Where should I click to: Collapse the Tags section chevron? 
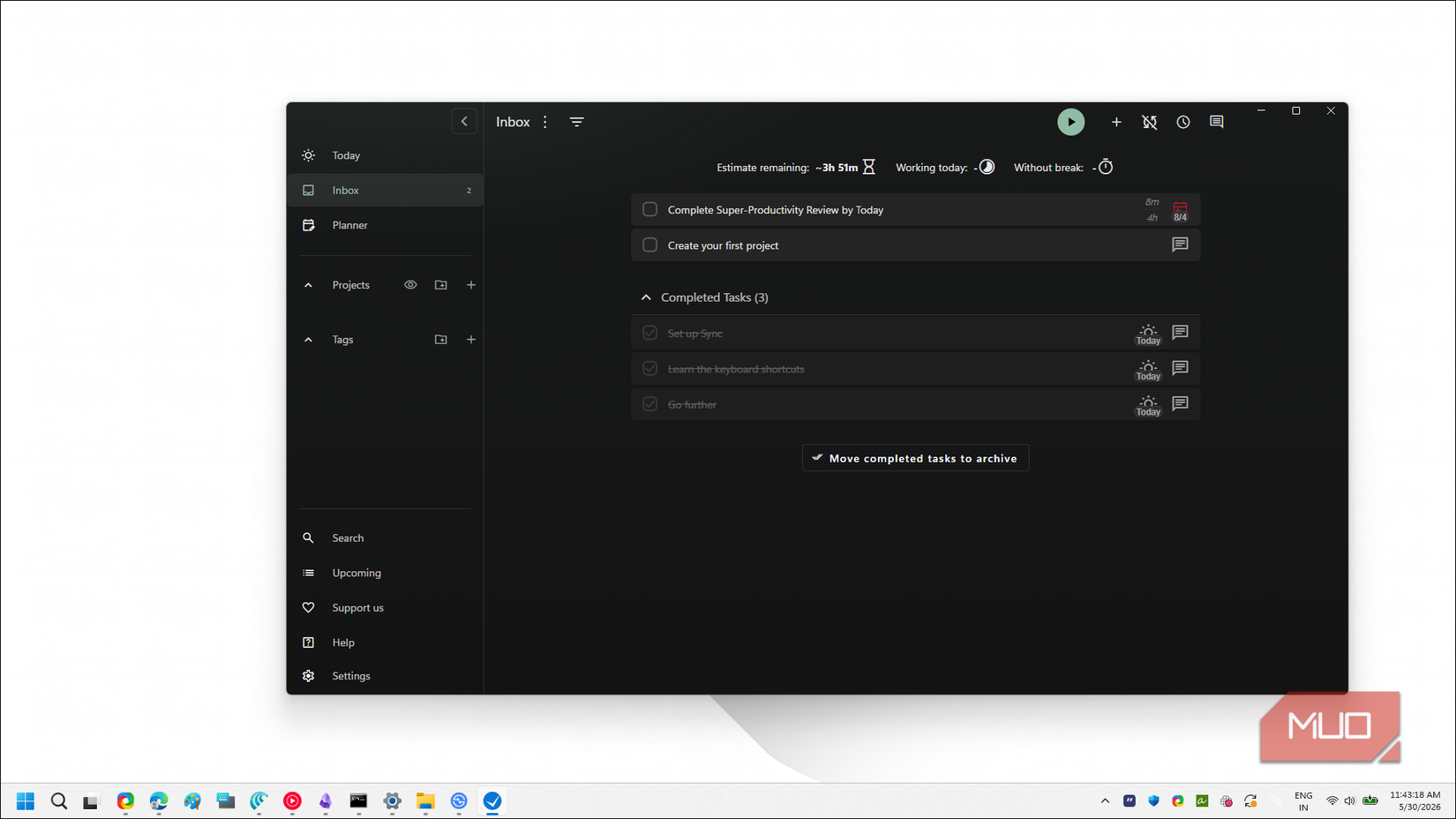308,340
